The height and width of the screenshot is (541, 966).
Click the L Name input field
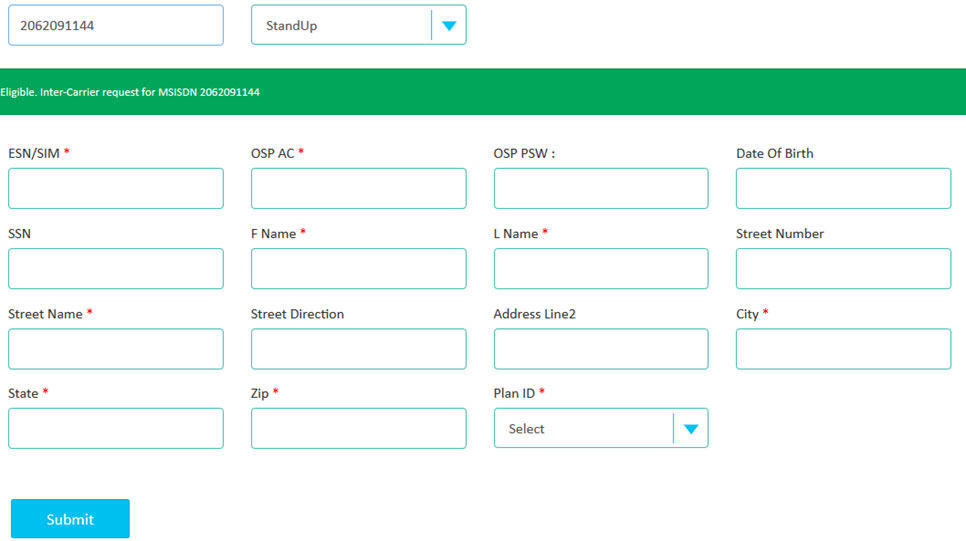point(601,269)
